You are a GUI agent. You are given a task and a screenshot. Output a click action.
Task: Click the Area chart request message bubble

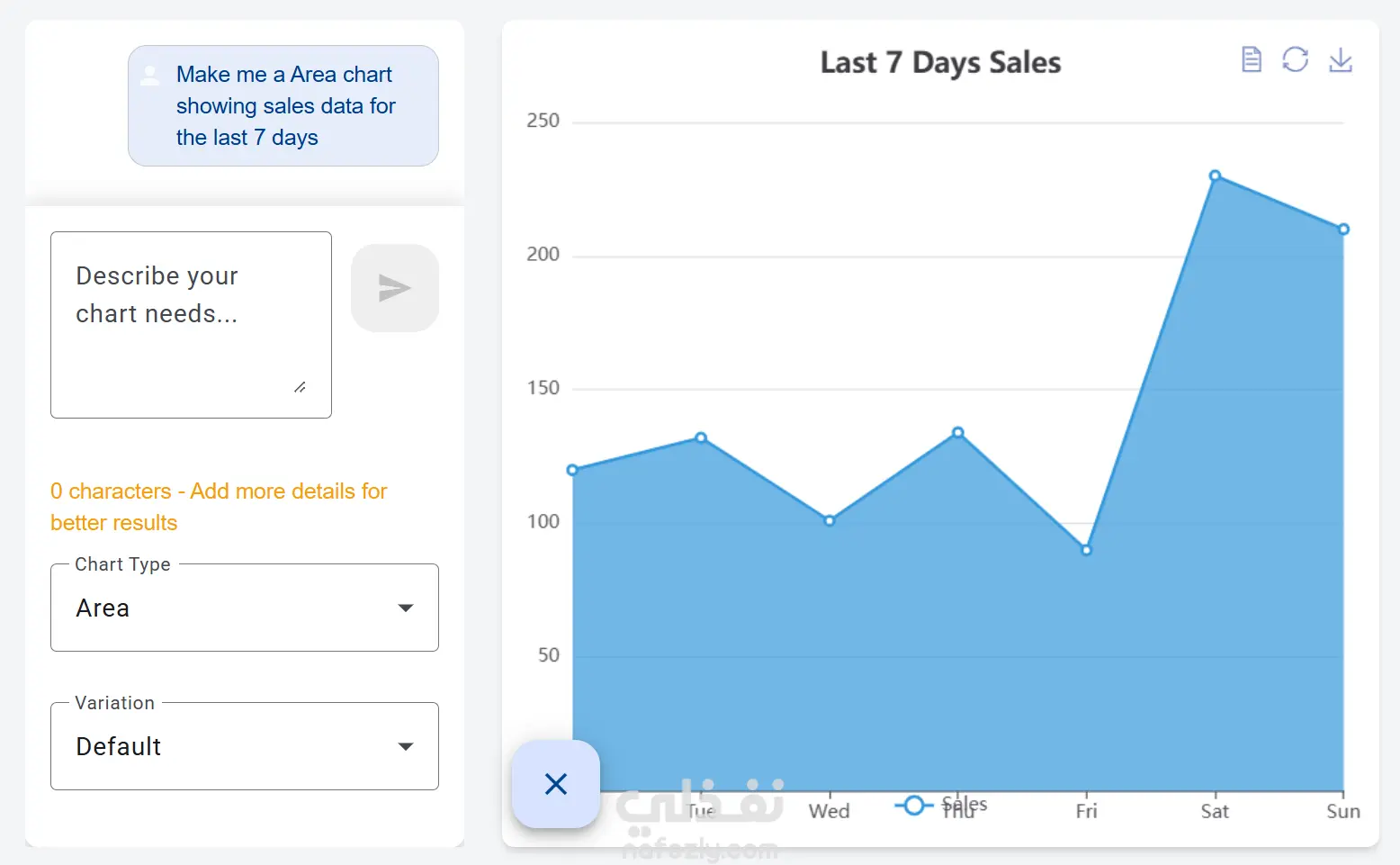(283, 105)
